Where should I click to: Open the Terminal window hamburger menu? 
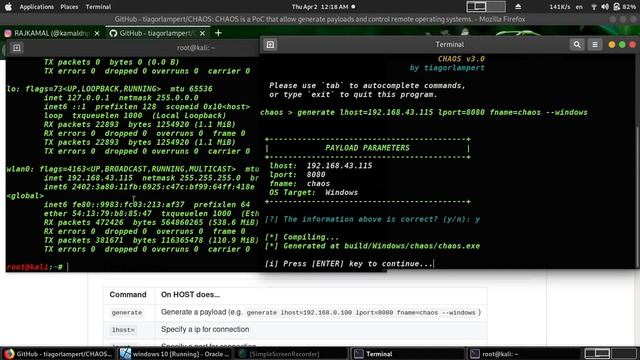click(x=595, y=44)
